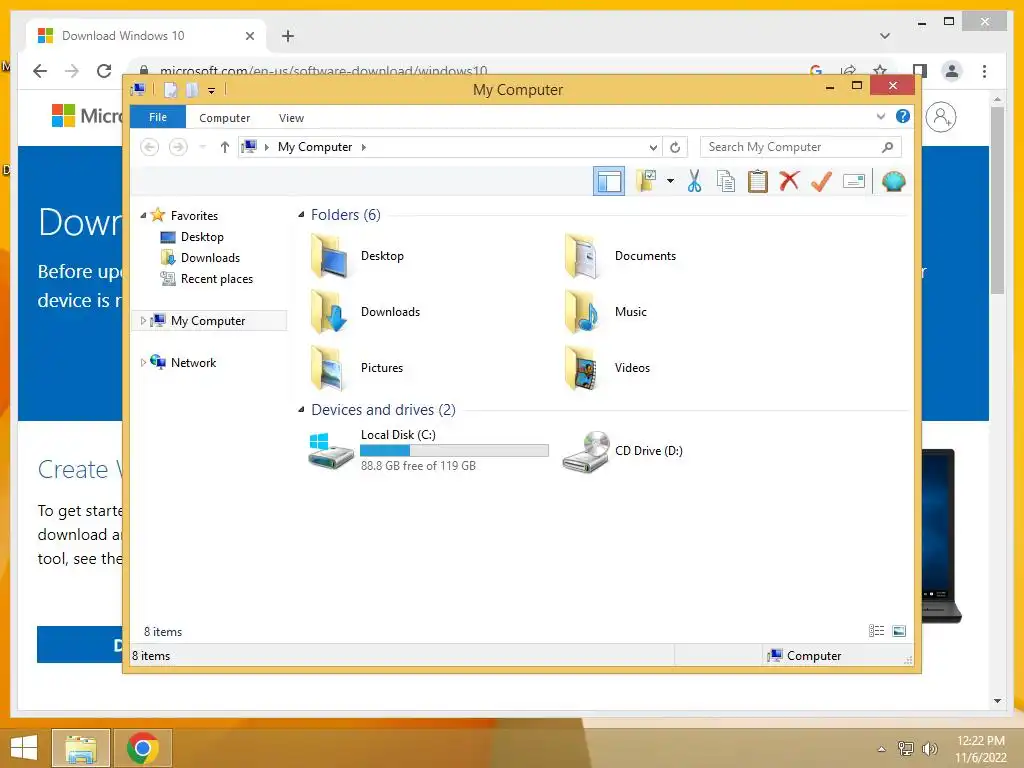
Task: Click the orange checkmark Properties icon
Action: pyautogui.click(x=821, y=181)
